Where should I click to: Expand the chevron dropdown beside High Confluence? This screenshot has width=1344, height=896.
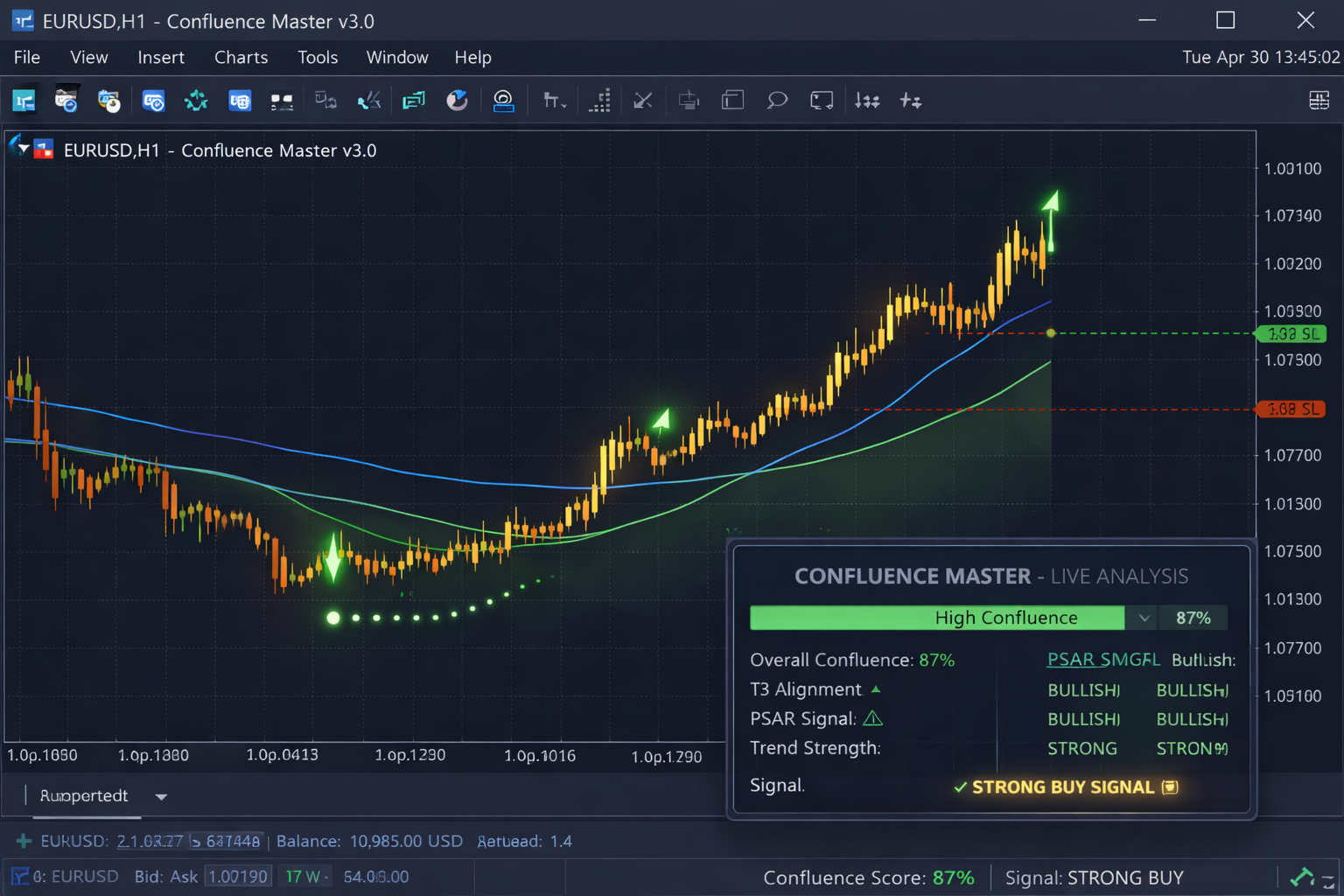point(1144,618)
